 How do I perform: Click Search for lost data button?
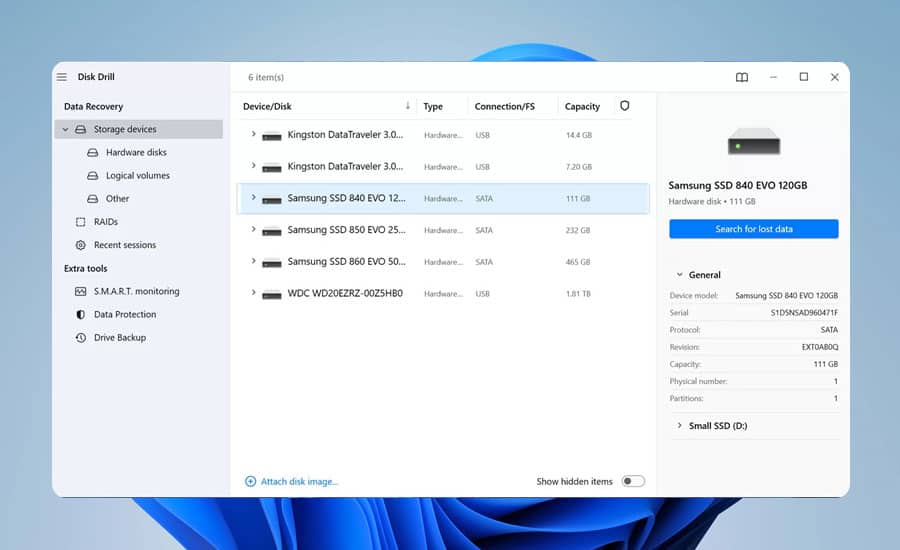pos(754,228)
